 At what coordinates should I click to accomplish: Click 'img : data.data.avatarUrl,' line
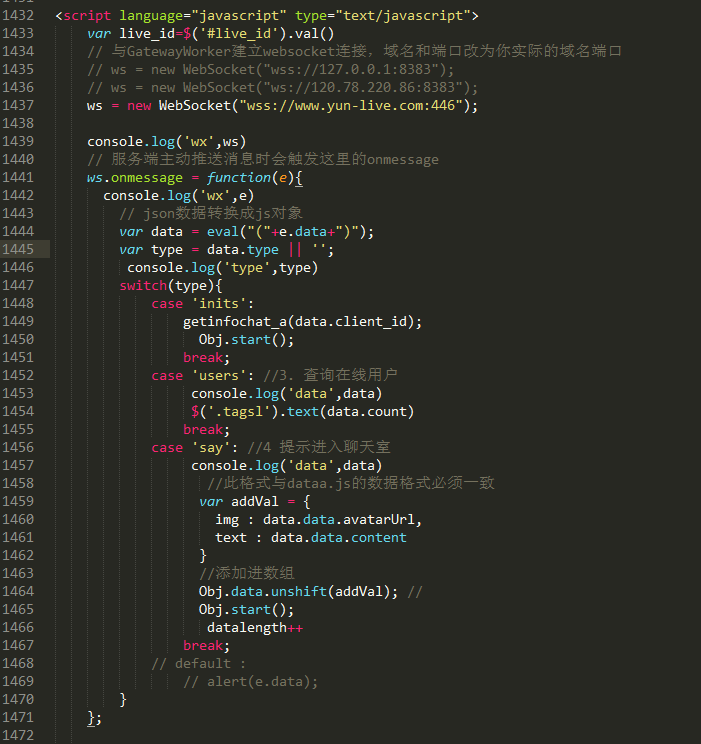click(x=318, y=520)
